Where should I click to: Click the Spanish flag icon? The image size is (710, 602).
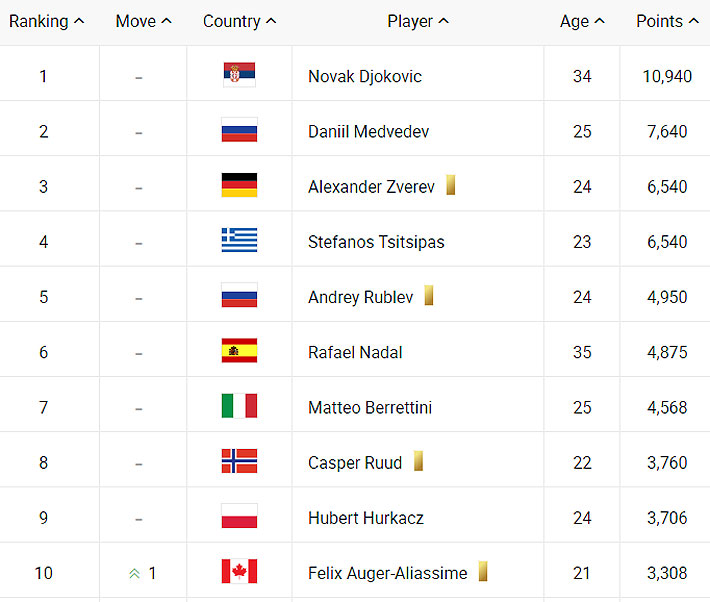(x=239, y=351)
